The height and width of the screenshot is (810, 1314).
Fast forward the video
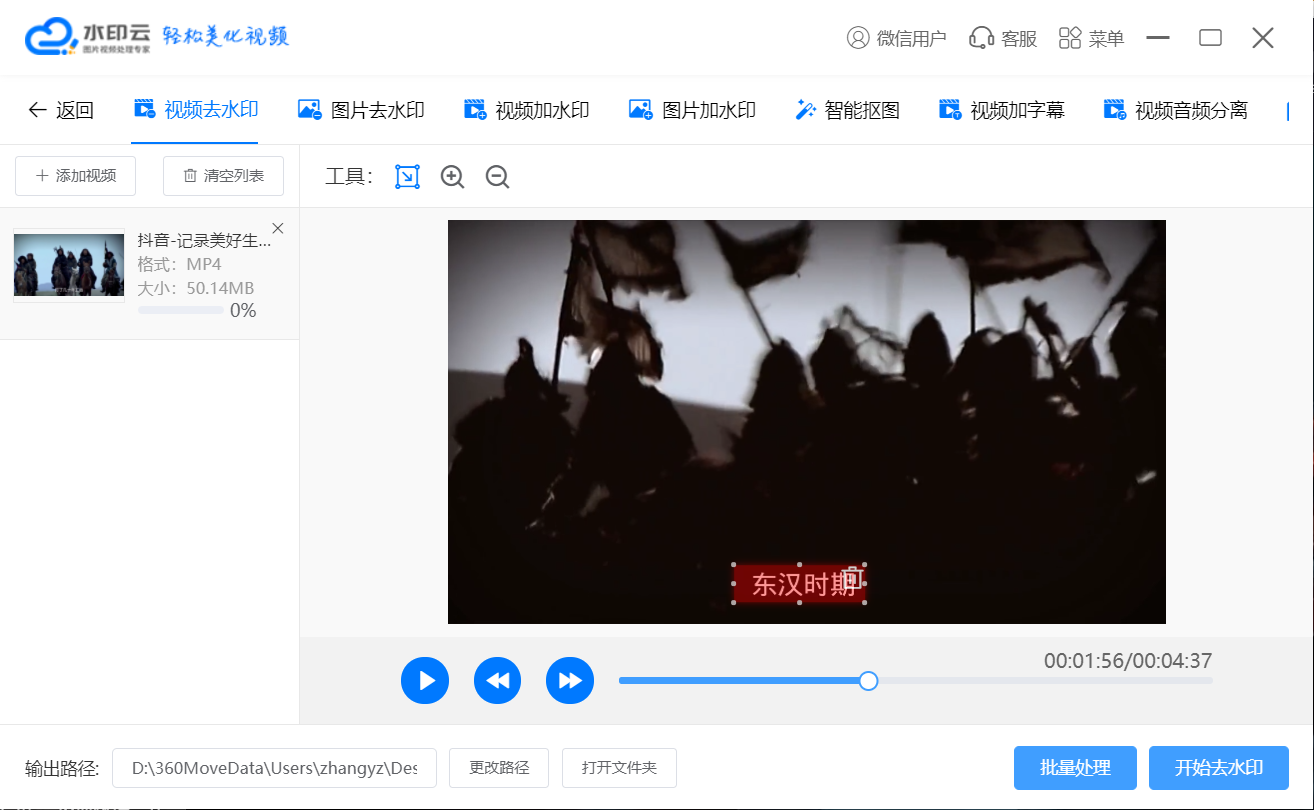tap(570, 681)
